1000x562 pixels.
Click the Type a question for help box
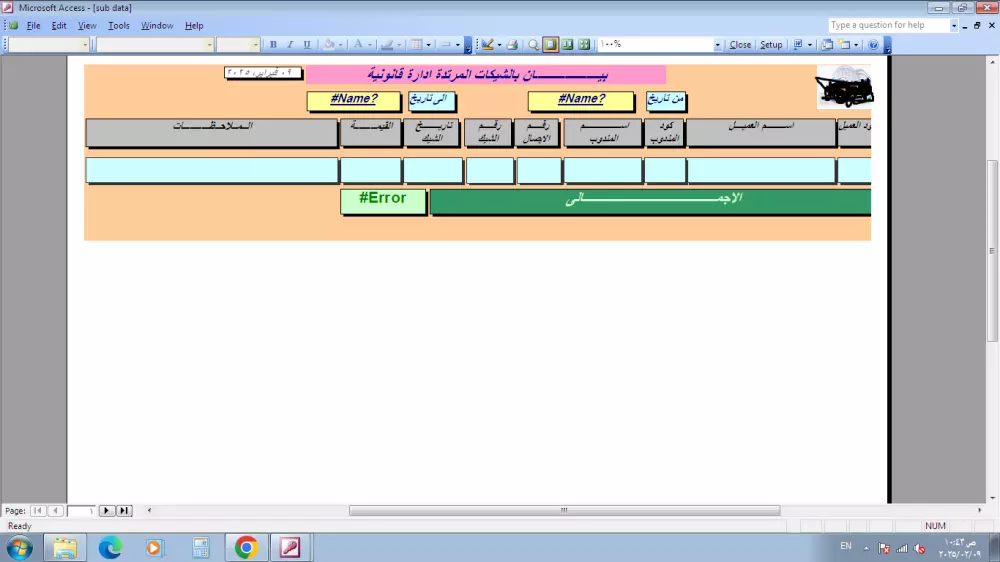pos(889,25)
